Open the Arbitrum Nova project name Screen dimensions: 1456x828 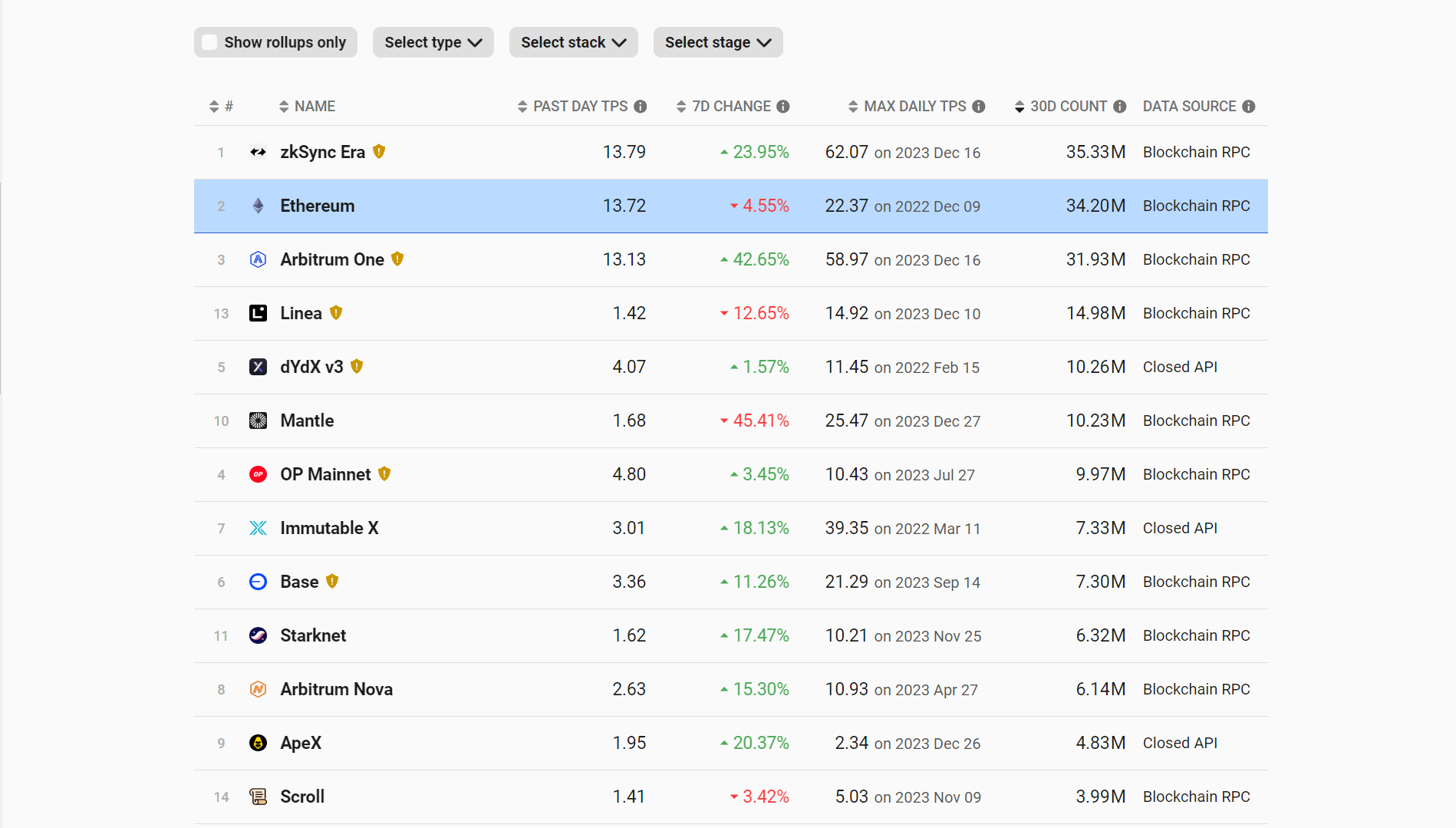coord(337,689)
